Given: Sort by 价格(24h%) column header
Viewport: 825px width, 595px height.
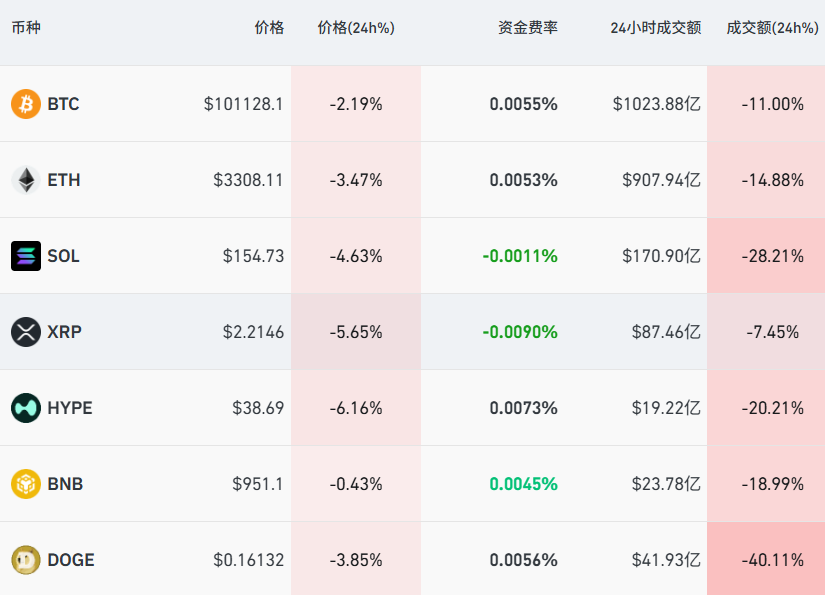Looking at the screenshot, I should [x=356, y=28].
